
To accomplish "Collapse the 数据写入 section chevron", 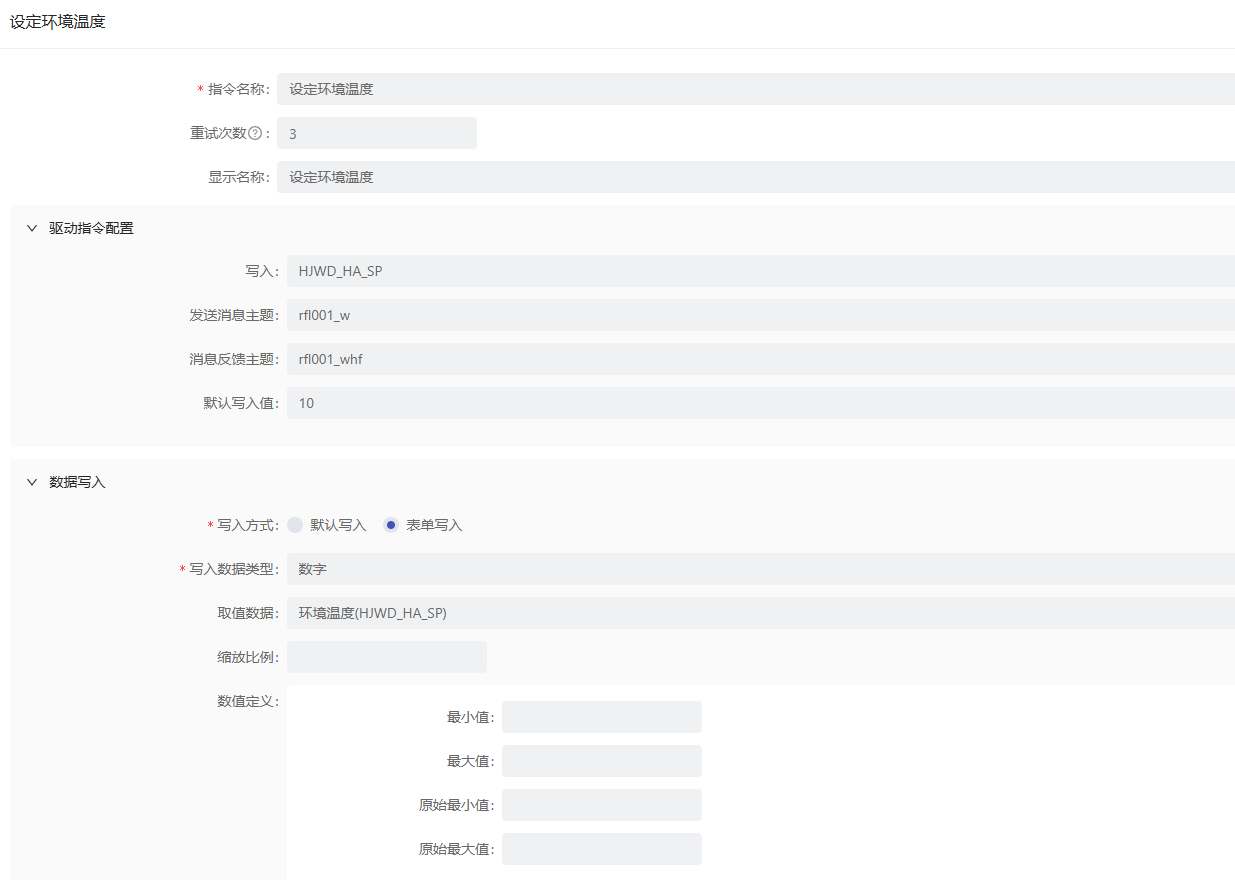I will [x=32, y=482].
